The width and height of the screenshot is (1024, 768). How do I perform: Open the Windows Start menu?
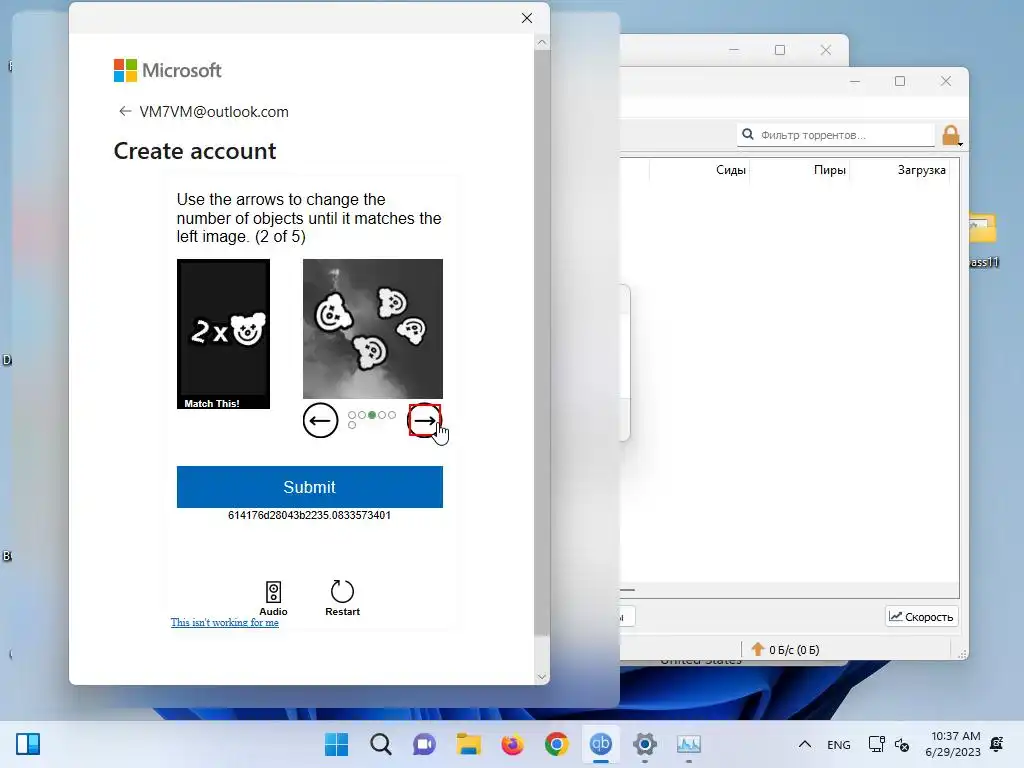click(337, 744)
